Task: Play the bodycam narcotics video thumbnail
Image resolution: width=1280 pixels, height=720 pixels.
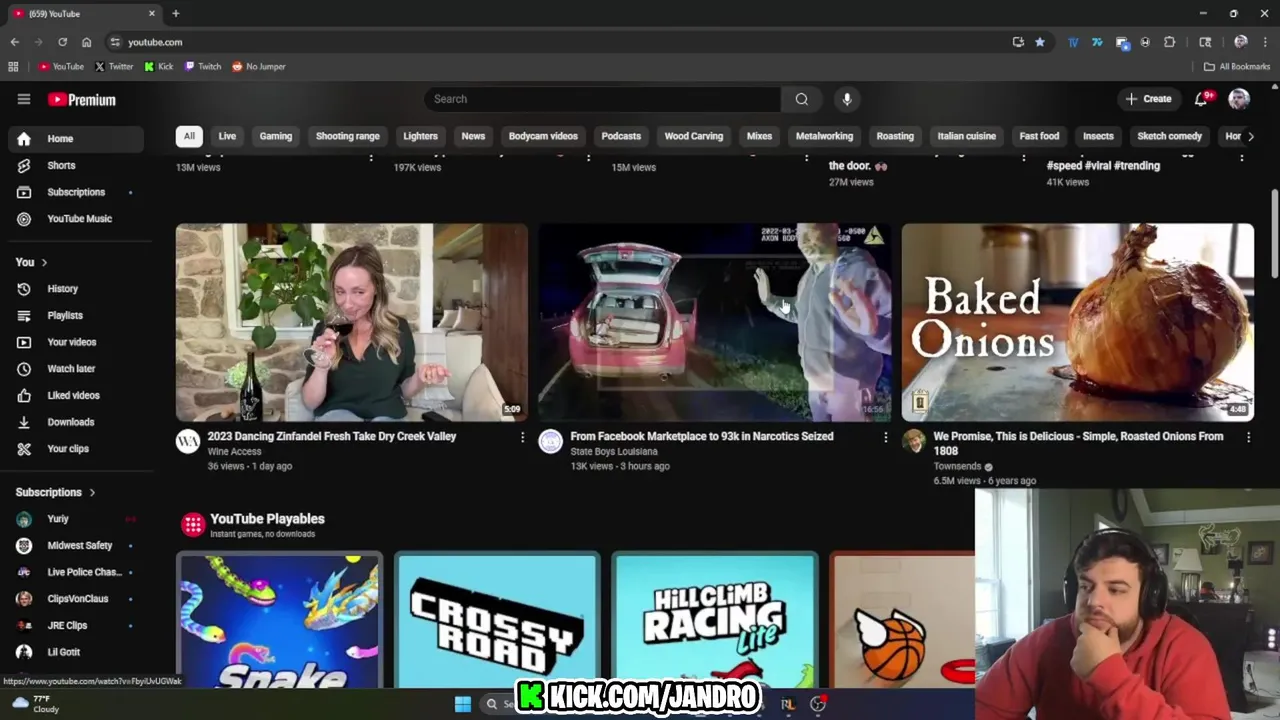Action: click(715, 322)
